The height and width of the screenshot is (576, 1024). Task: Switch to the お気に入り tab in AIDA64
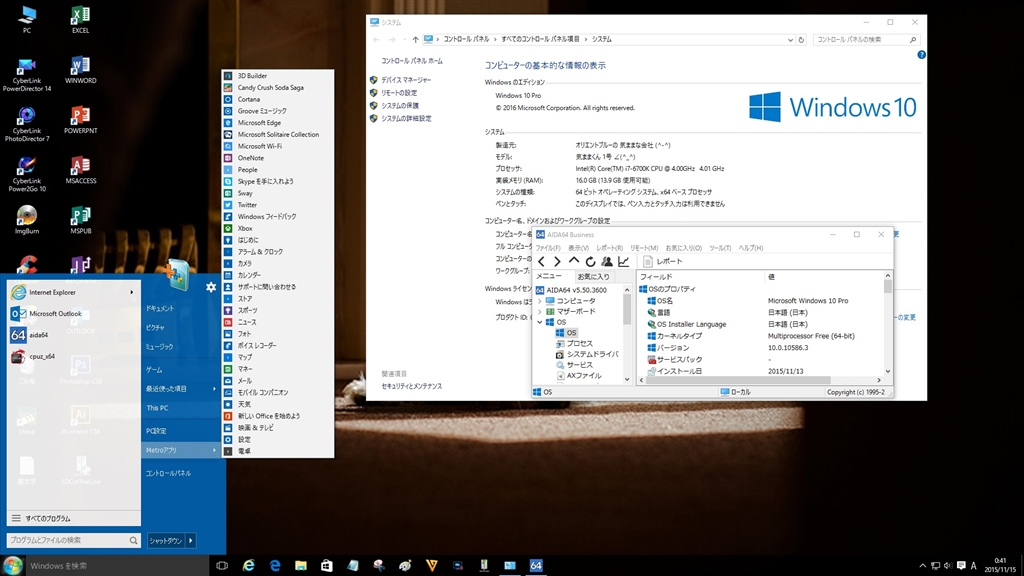coord(593,277)
